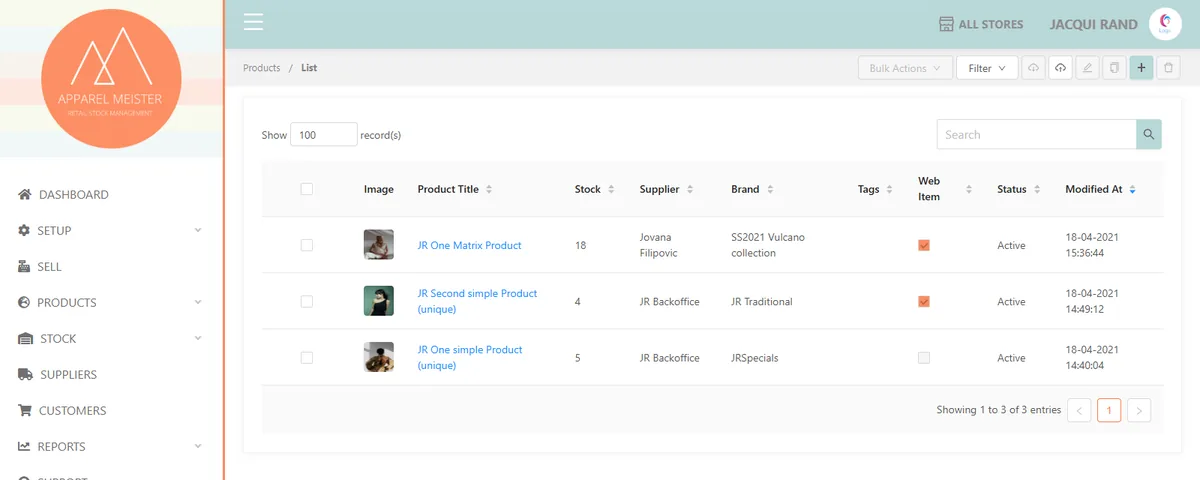This screenshot has width=1200, height=480.
Task: Open JR One simple Product (unique) link
Action: tap(470, 357)
